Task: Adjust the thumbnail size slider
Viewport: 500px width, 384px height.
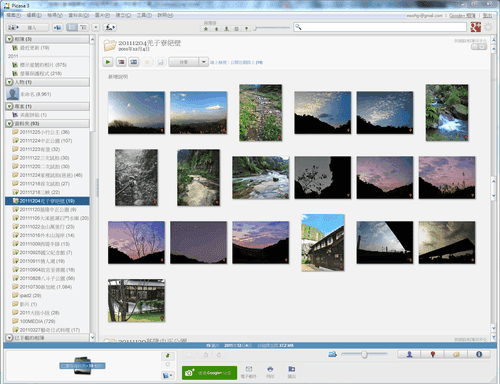Action: click(x=364, y=354)
